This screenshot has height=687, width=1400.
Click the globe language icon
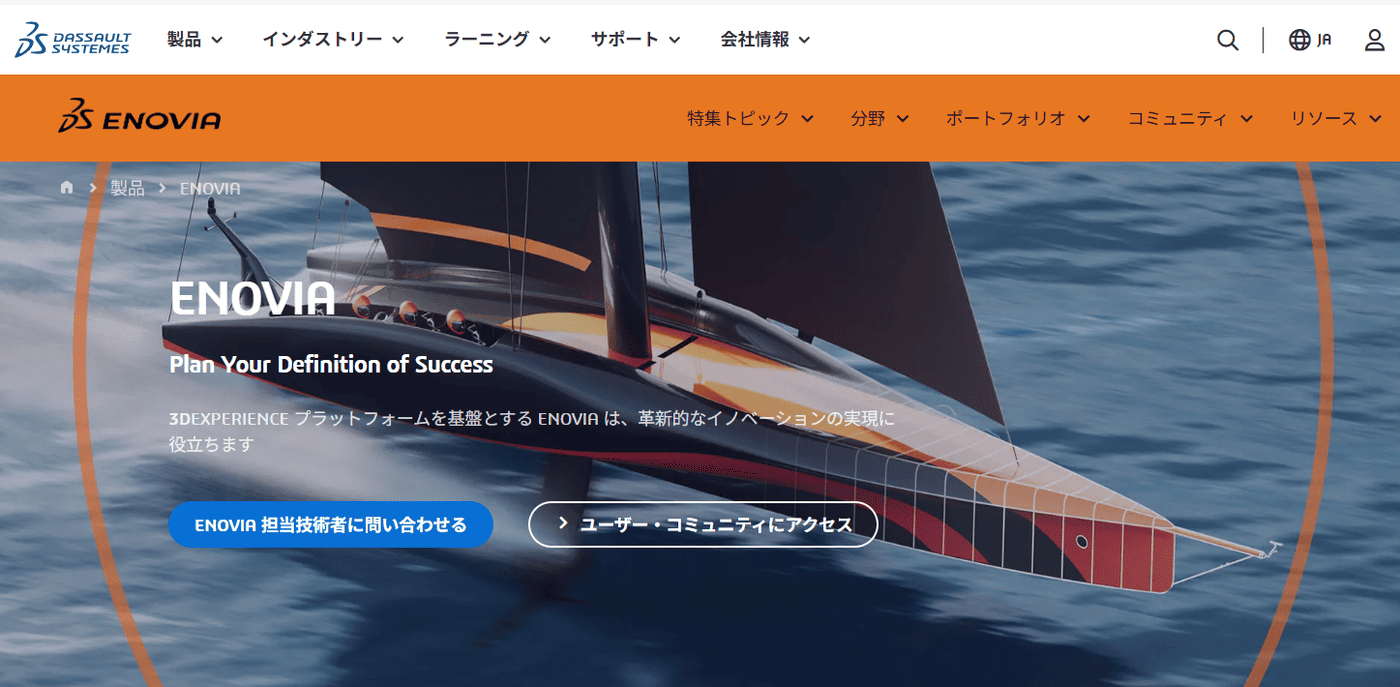pyautogui.click(x=1299, y=40)
